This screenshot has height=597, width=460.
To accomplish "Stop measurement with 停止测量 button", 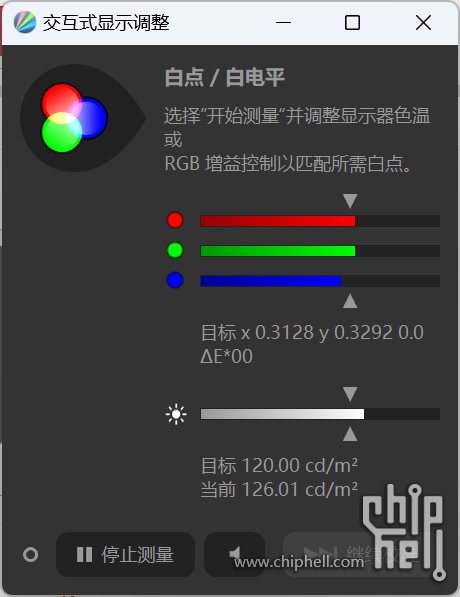I will pyautogui.click(x=126, y=554).
